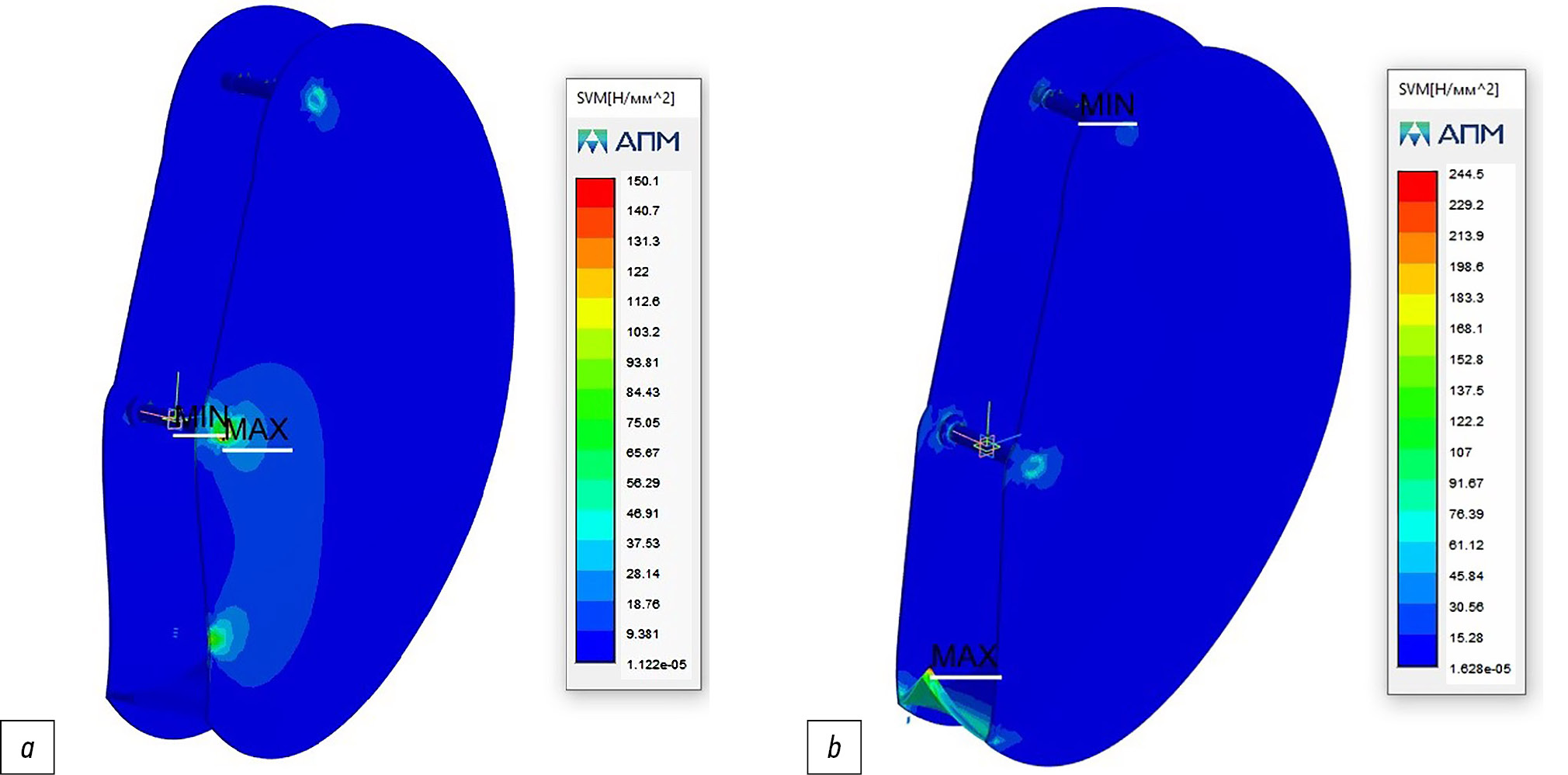Select the SVM[H/мм^2] title in left legend
The width and height of the screenshot is (1568, 775).
pyautogui.click(x=625, y=99)
